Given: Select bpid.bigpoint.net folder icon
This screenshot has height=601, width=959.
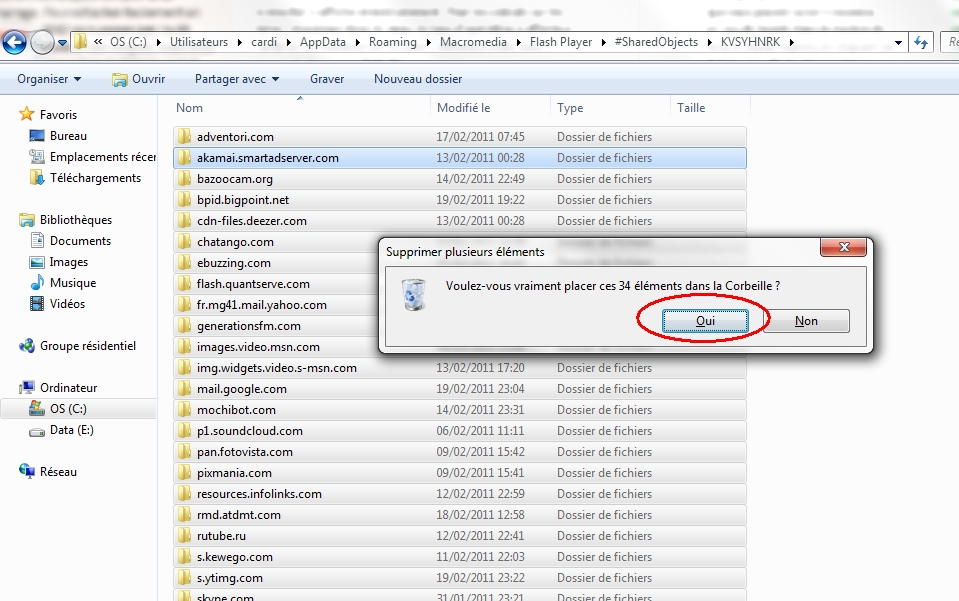Looking at the screenshot, I should coord(185,199).
